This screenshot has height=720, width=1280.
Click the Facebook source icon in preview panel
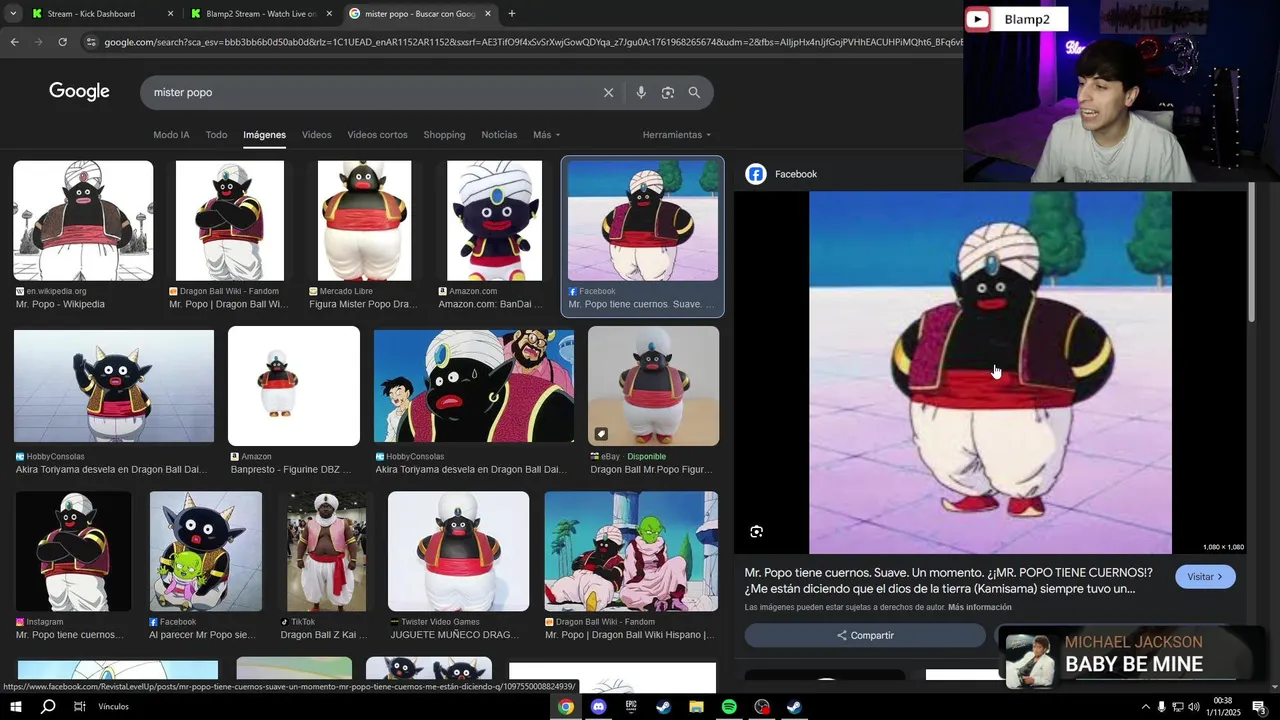[x=756, y=174]
